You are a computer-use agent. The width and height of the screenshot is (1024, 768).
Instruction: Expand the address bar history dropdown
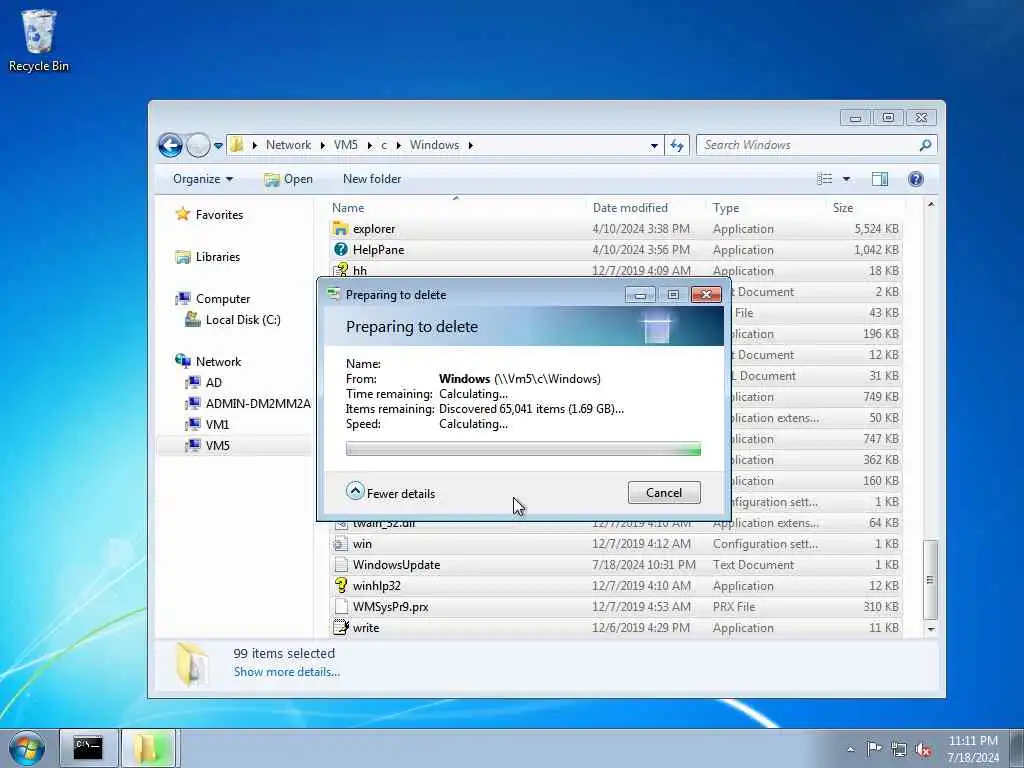pyautogui.click(x=654, y=146)
